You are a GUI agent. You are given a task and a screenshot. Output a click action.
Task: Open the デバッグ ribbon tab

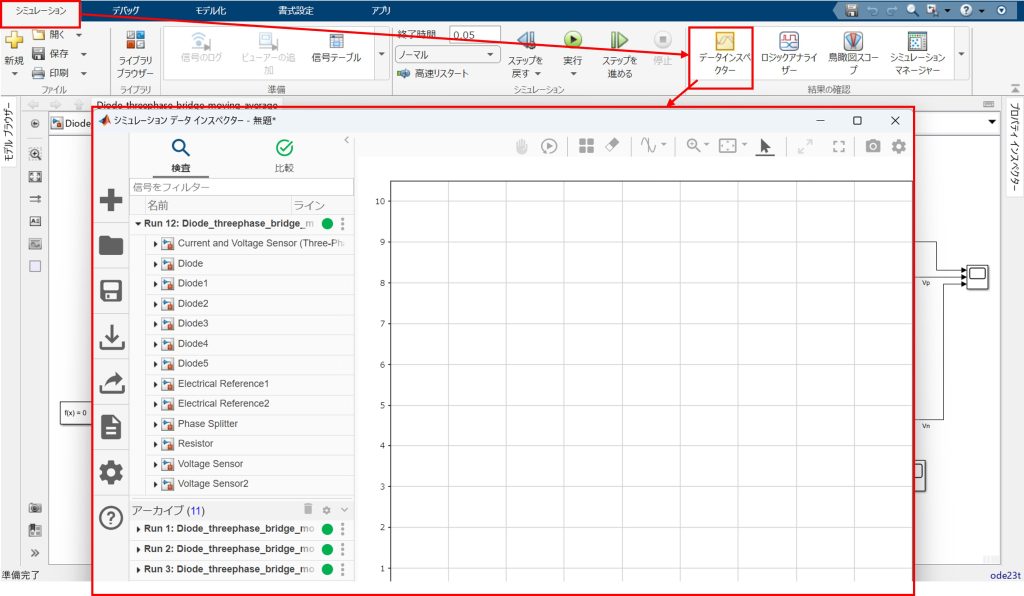pyautogui.click(x=126, y=10)
